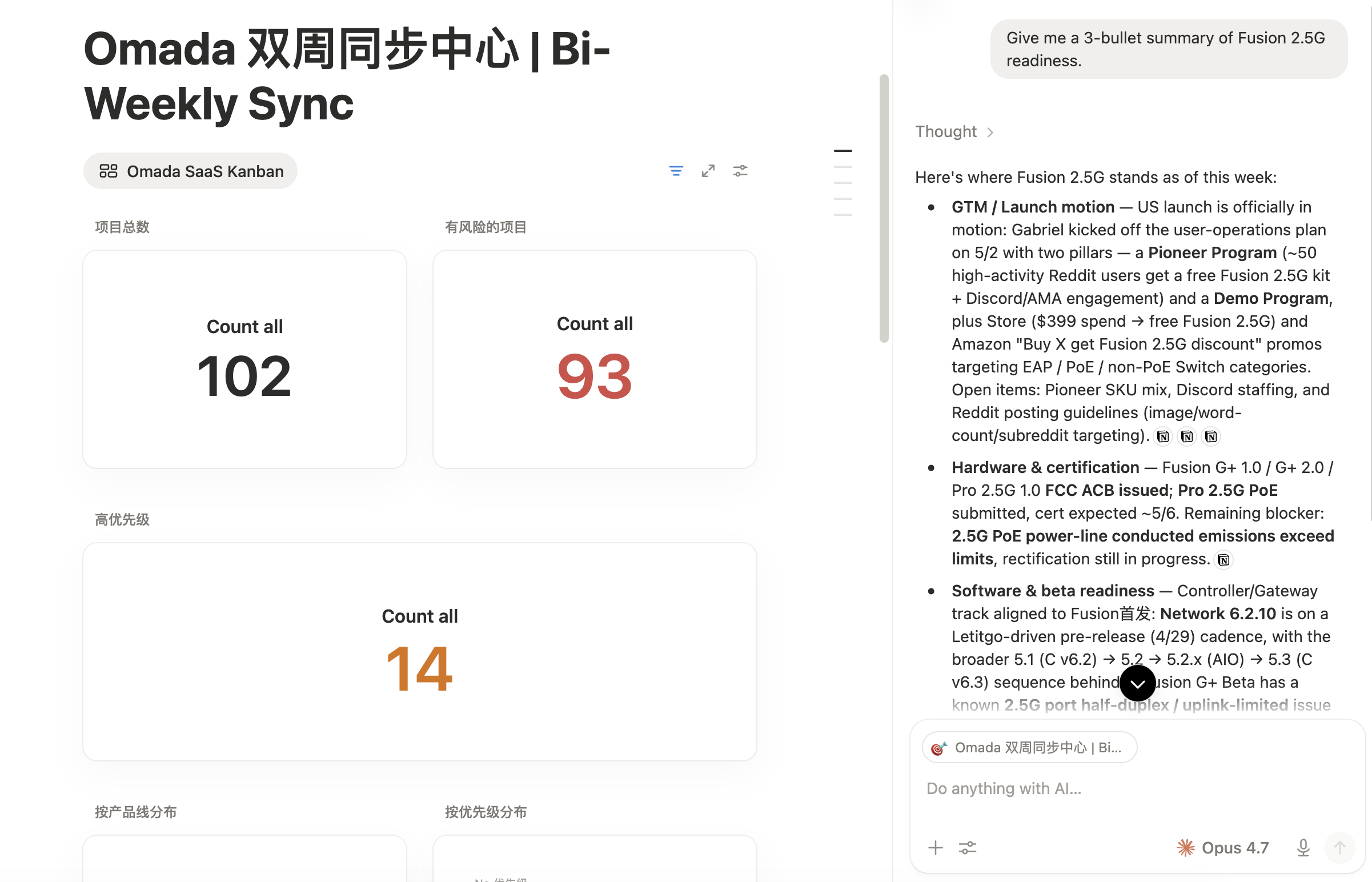
Task: Click the first outline marker in page minimap
Action: (x=843, y=151)
